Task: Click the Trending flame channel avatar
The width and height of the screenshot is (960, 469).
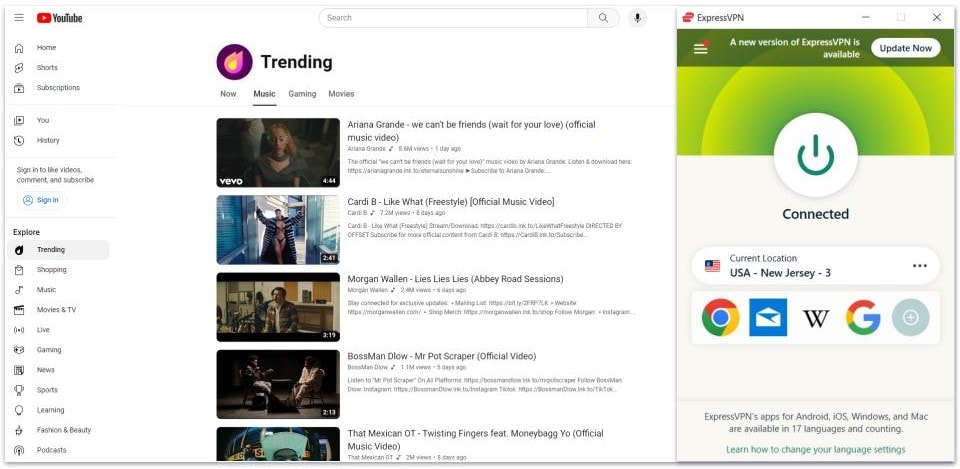Action: 234,62
